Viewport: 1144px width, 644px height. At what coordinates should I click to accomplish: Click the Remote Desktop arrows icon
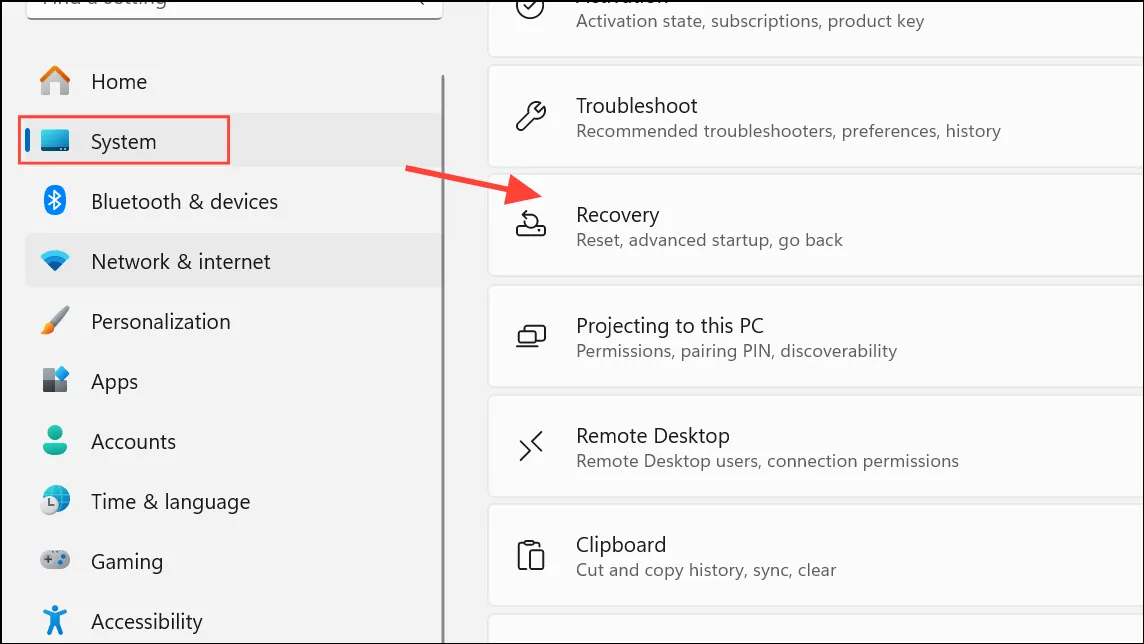tap(530, 446)
